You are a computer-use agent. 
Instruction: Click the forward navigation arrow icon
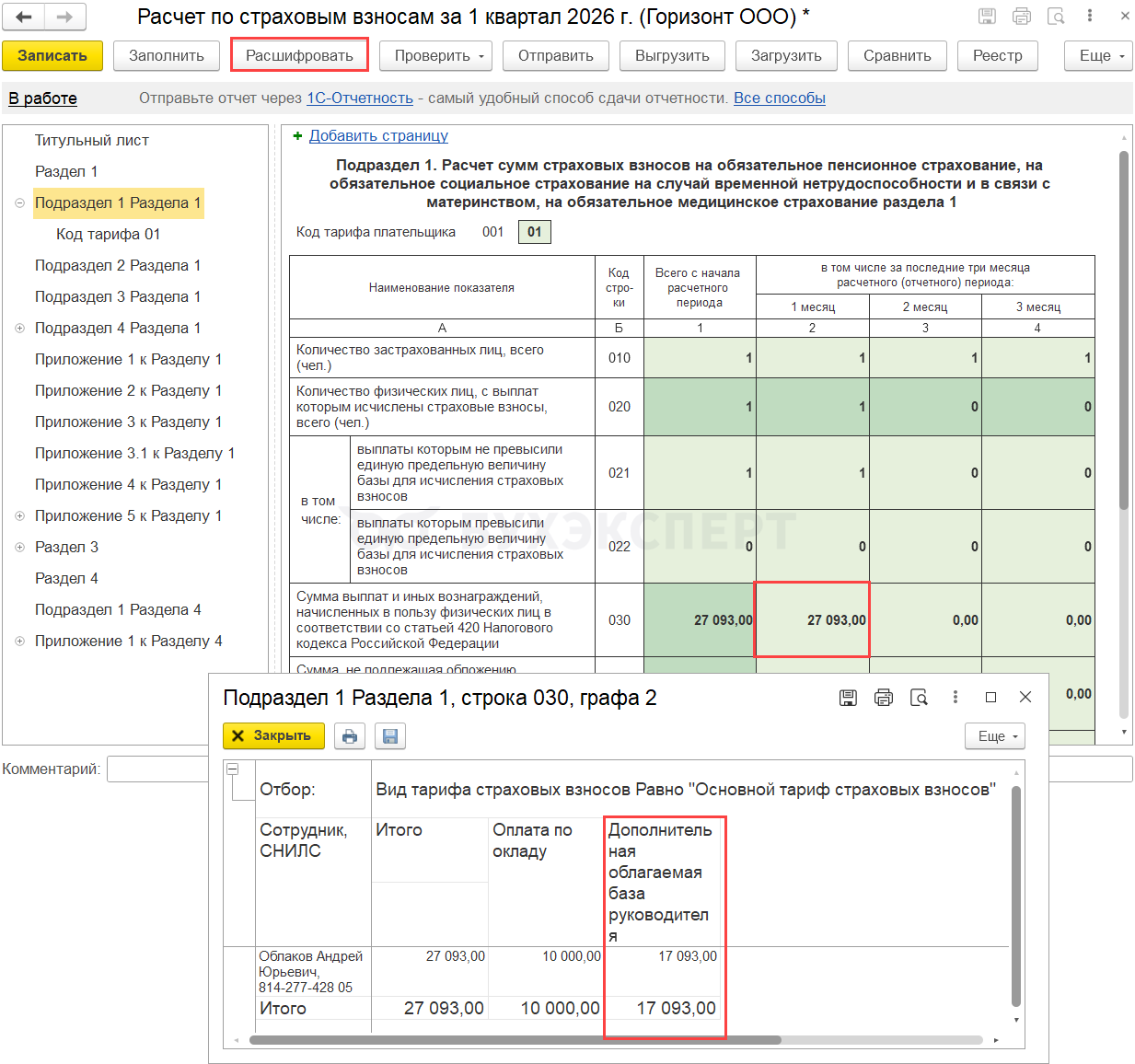pyautogui.click(x=64, y=17)
